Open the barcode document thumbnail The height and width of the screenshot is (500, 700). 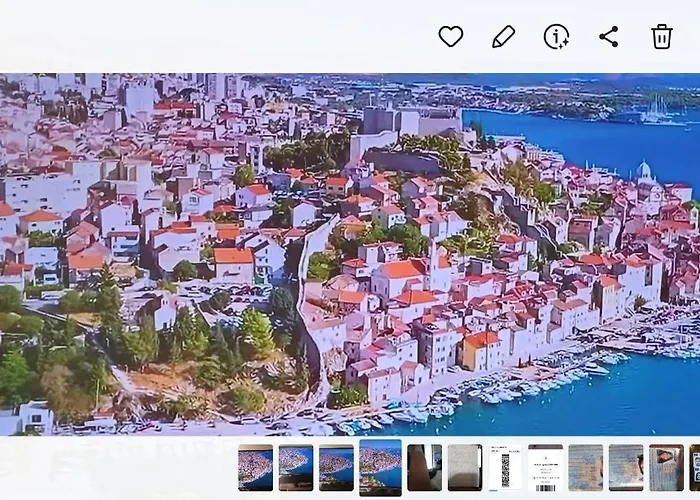545,467
